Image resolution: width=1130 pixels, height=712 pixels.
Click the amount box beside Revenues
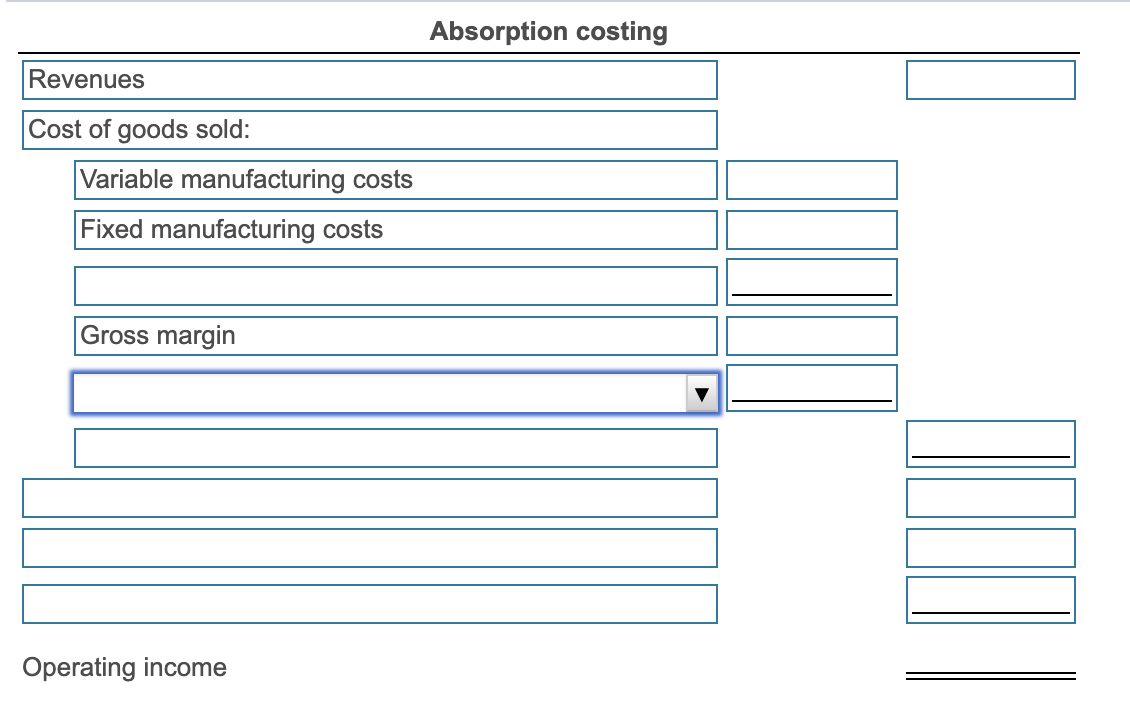pyautogui.click(x=990, y=80)
